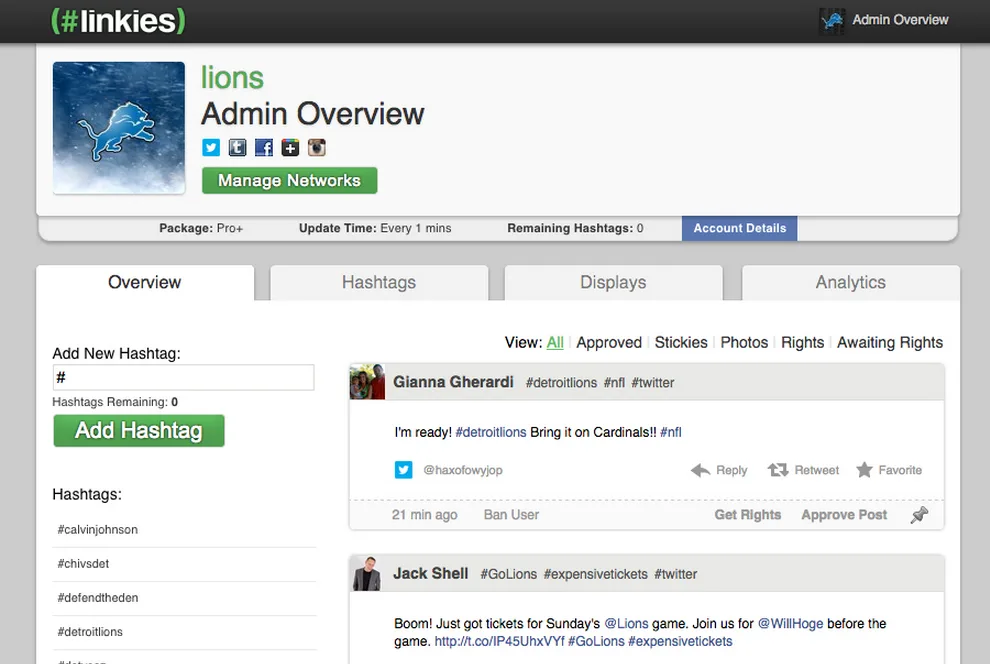This screenshot has height=664, width=990.
Task: Open the http://t.co/IP45UhxVYf link
Action: coord(499,641)
